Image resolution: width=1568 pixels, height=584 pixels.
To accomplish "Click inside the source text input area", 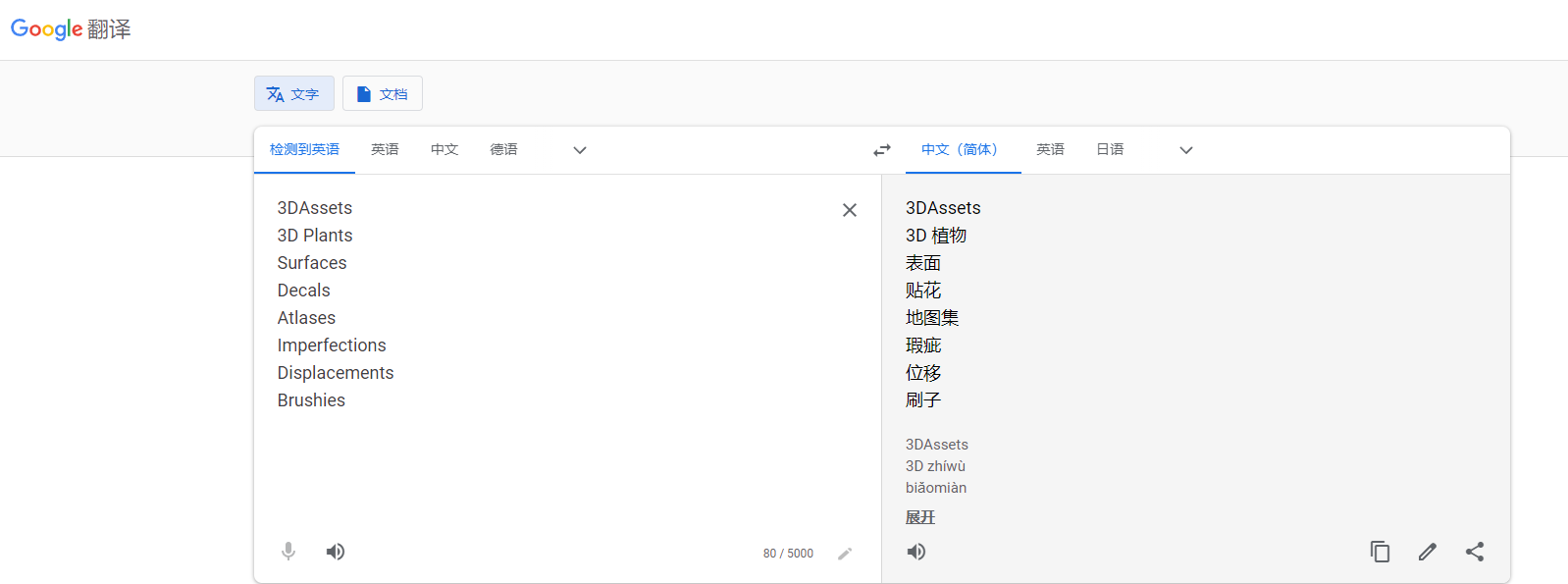I will 549,461.
